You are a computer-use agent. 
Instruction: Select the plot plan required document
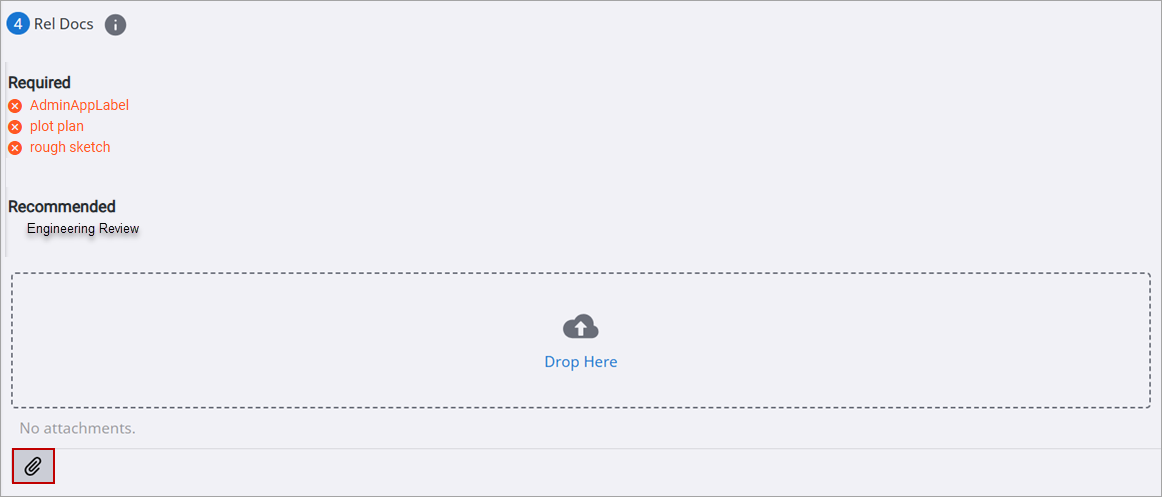[x=57, y=126]
